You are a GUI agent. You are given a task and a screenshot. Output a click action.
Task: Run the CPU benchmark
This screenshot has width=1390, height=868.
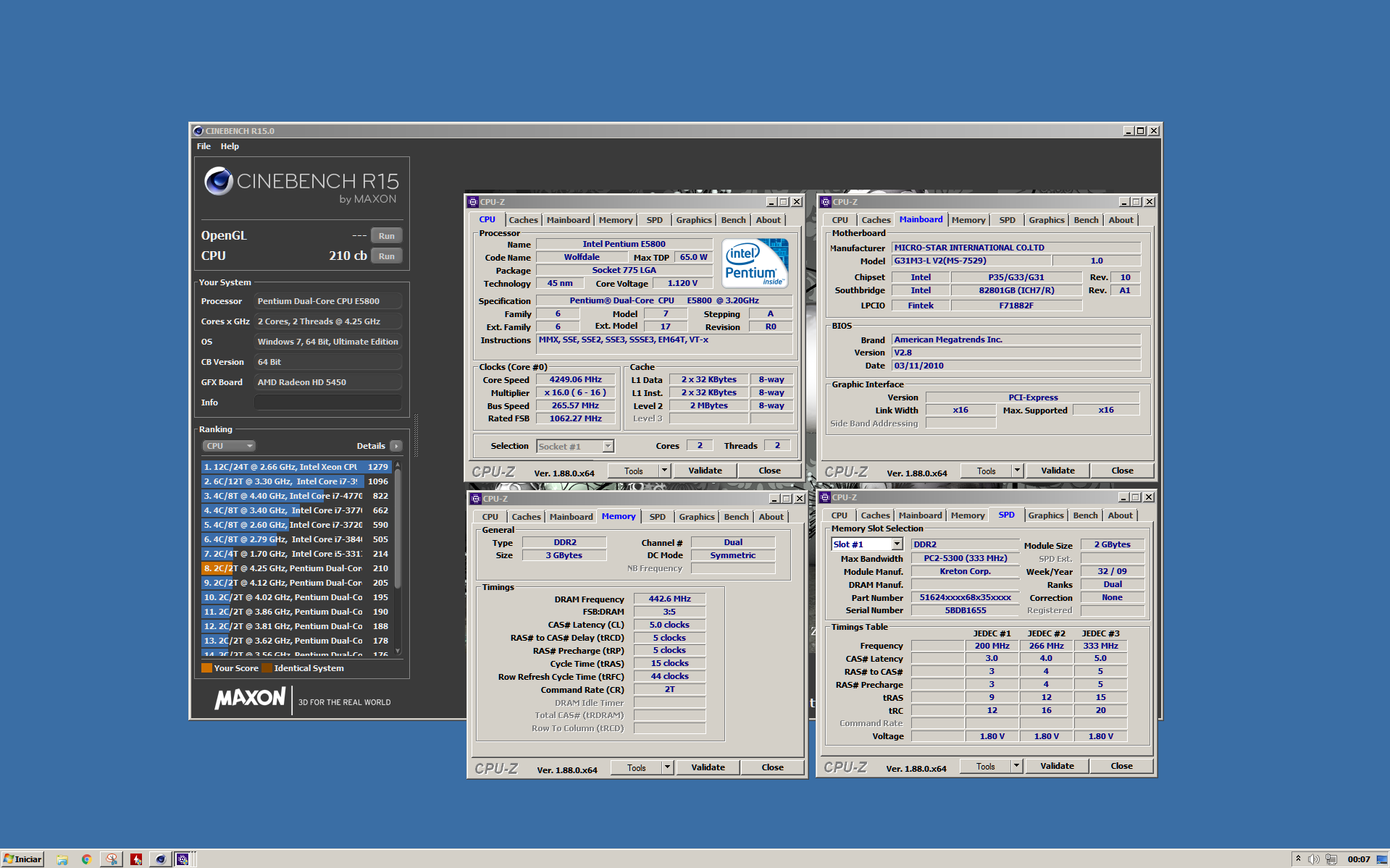(x=387, y=256)
